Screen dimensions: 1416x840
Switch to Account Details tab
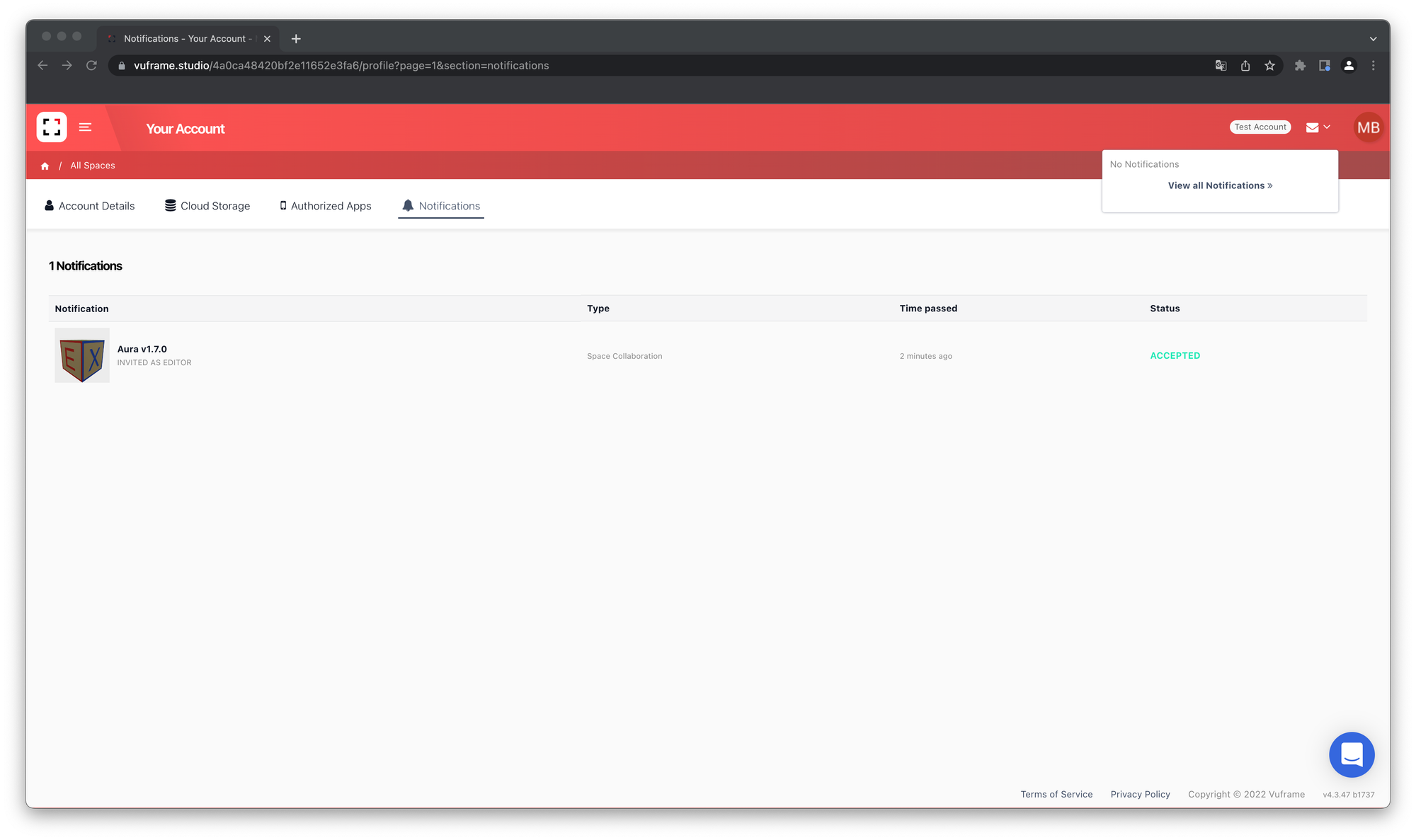tap(90, 206)
